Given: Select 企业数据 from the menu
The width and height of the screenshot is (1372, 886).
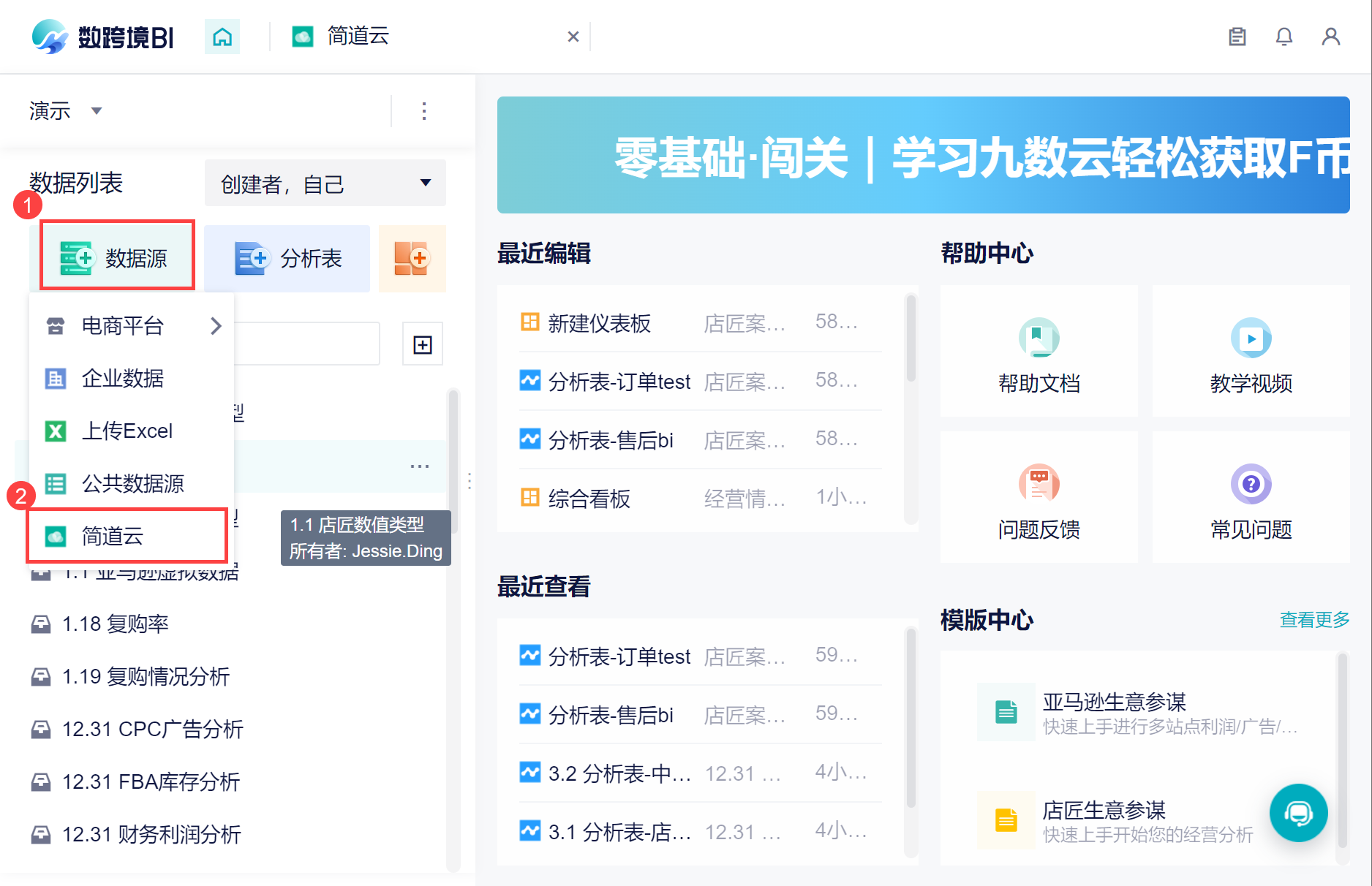Looking at the screenshot, I should 132,378.
